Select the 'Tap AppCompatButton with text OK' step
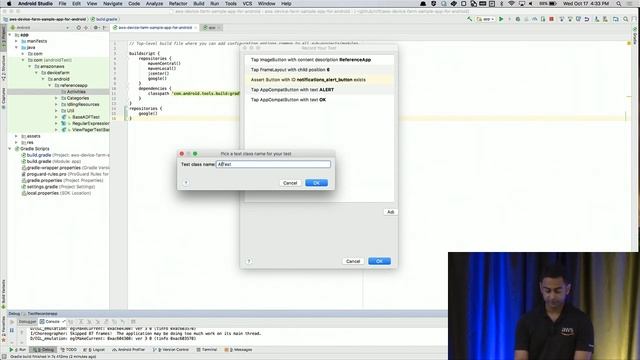The height and width of the screenshot is (360, 640). tap(319, 100)
